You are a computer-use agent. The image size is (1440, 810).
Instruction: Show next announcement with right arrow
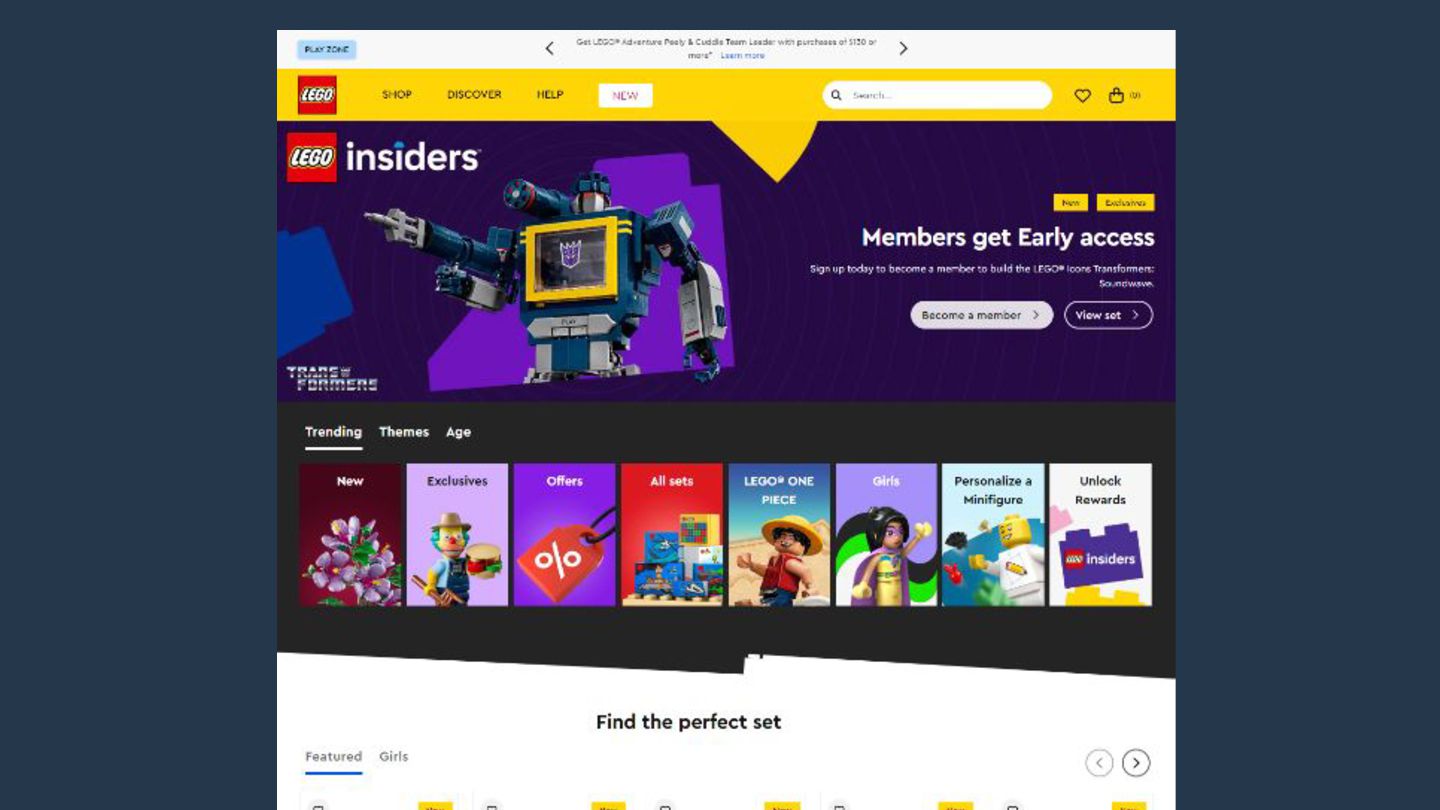tap(903, 48)
